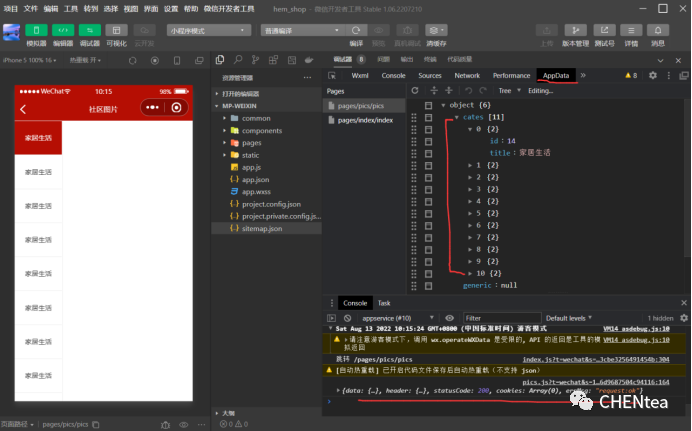Toggle checkbox beside the cates [11] row
Screen dimensions: 692x431
[428, 117]
